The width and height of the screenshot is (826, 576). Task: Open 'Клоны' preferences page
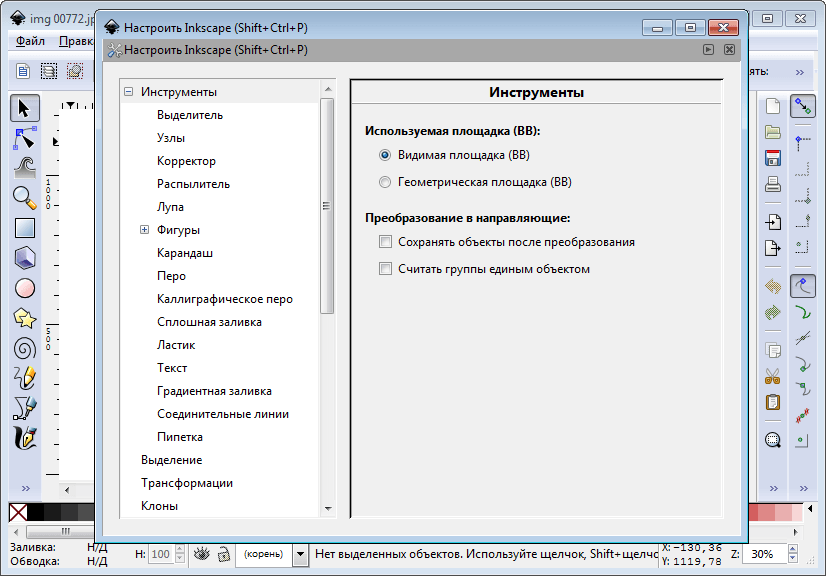[x=160, y=506]
